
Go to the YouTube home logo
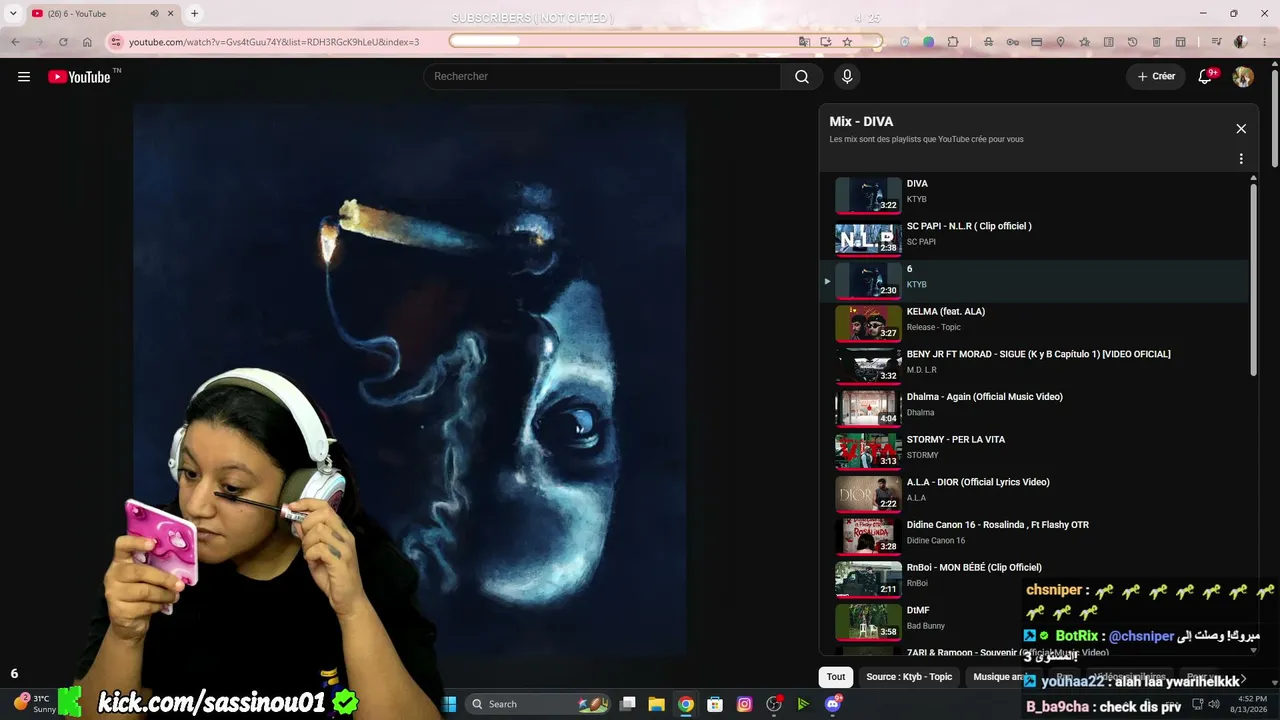[79, 77]
